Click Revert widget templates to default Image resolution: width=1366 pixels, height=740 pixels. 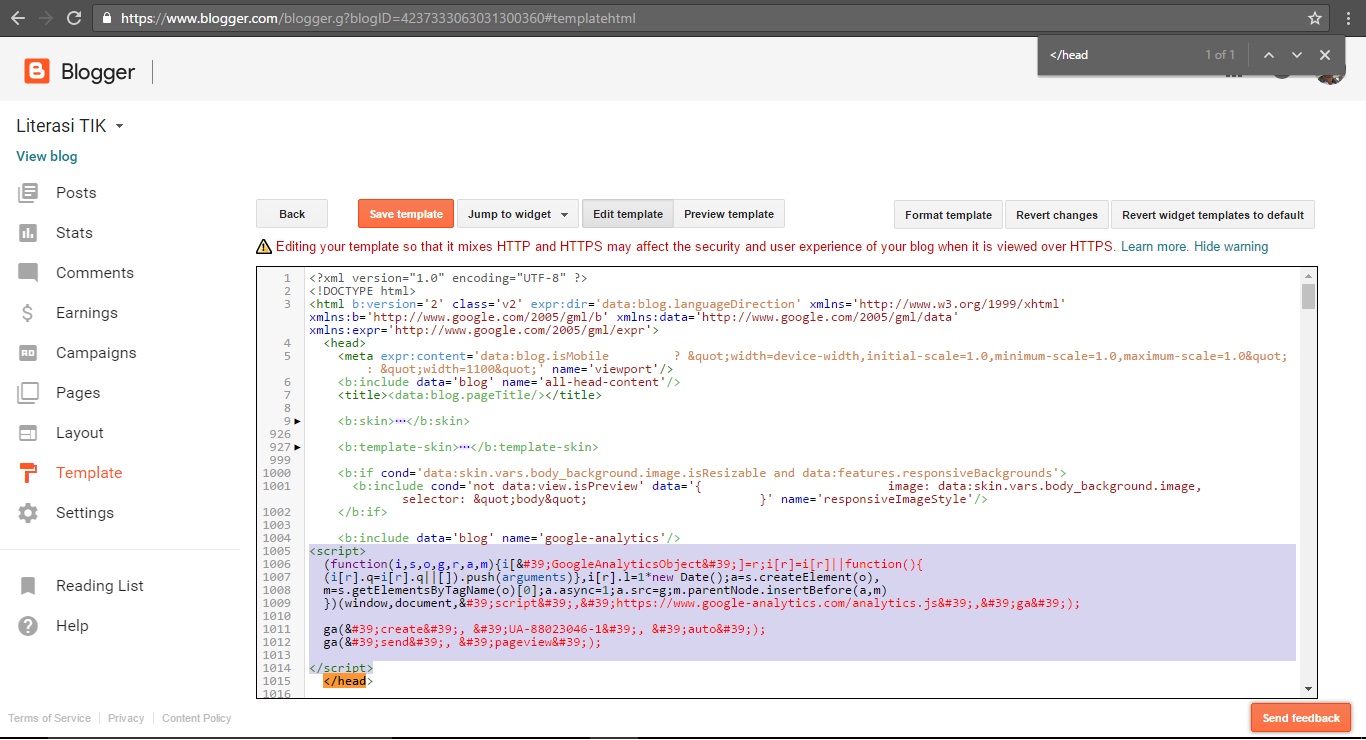pyautogui.click(x=1213, y=214)
